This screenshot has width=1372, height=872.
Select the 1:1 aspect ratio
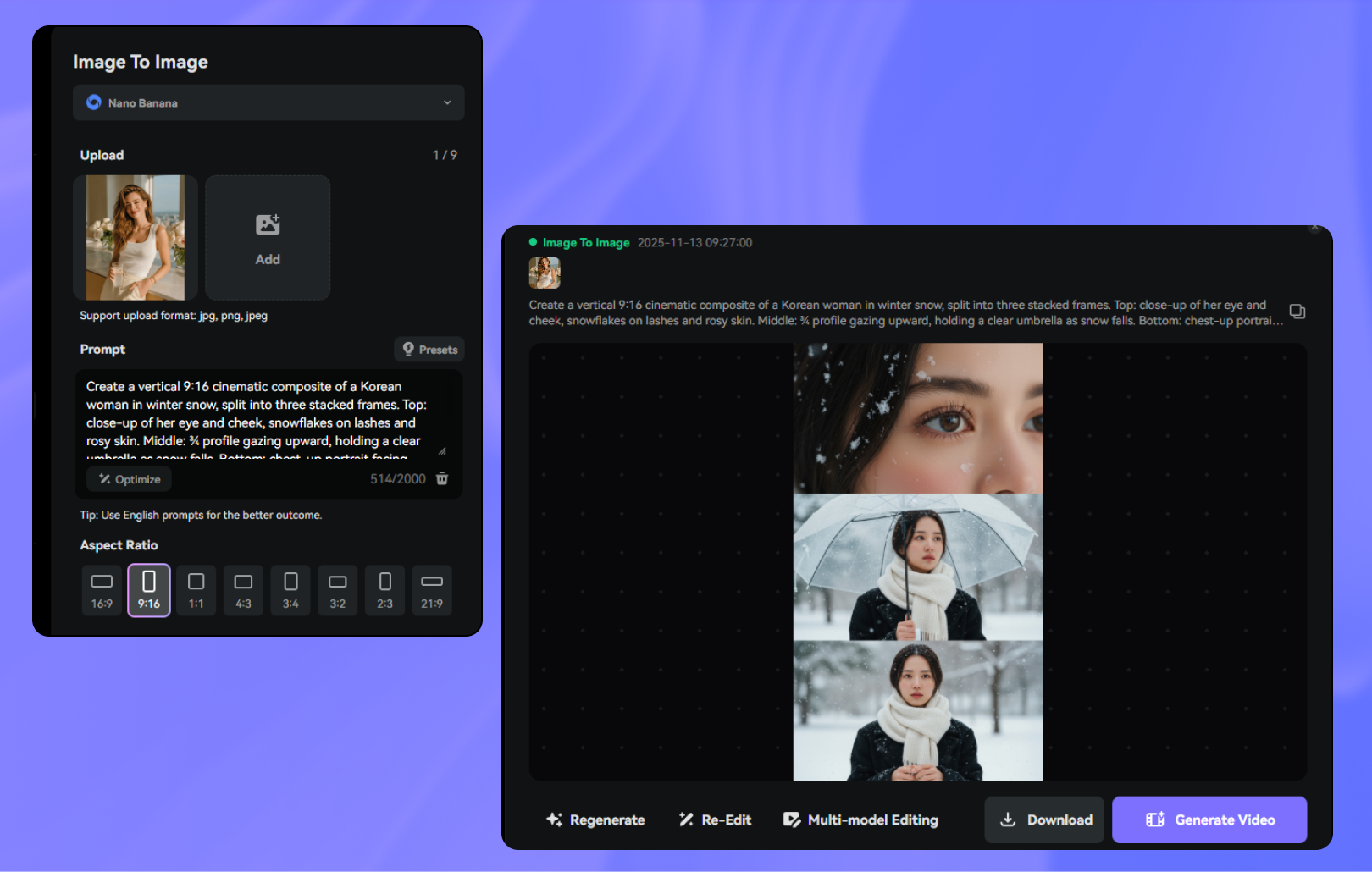point(196,590)
